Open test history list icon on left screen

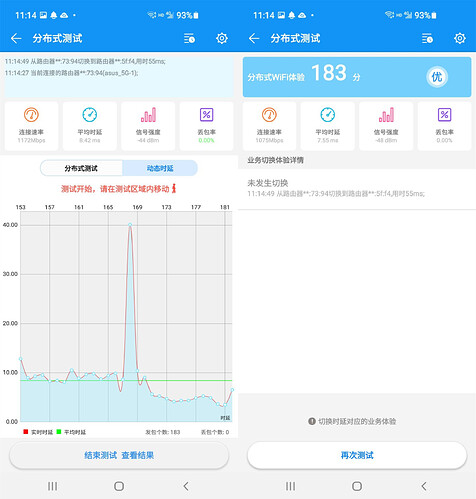[189, 38]
